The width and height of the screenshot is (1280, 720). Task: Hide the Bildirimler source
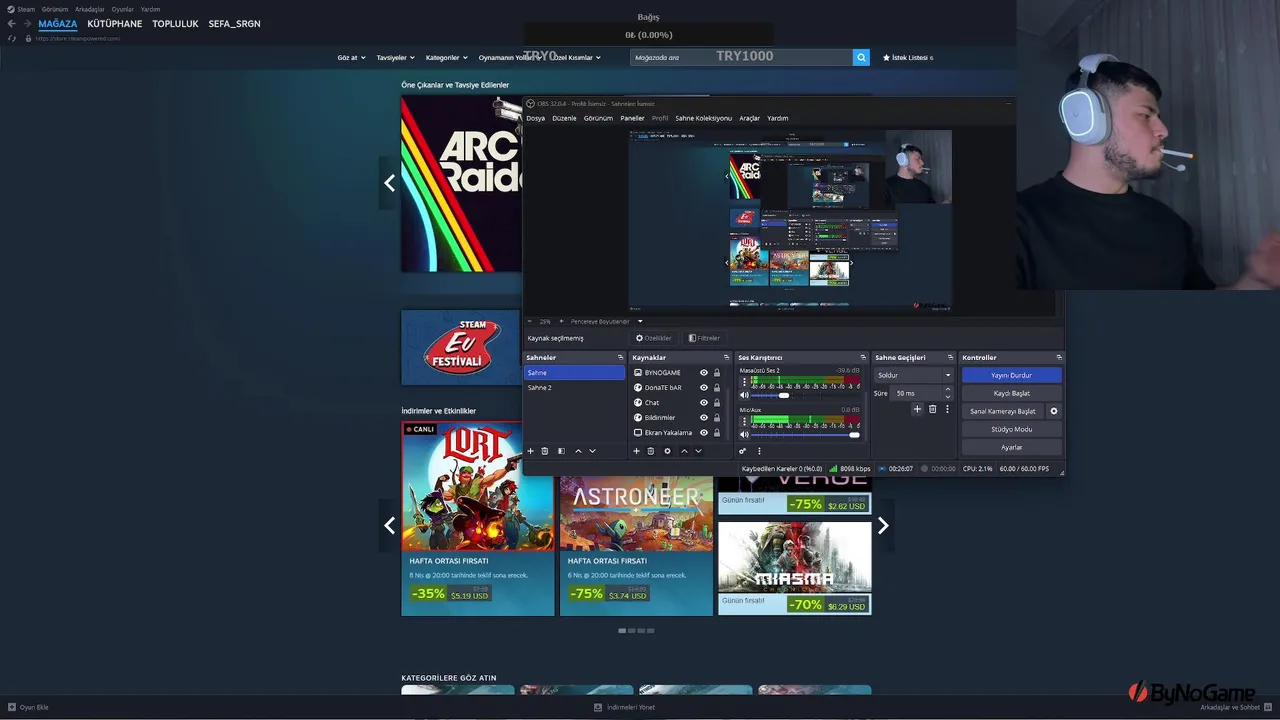704,418
